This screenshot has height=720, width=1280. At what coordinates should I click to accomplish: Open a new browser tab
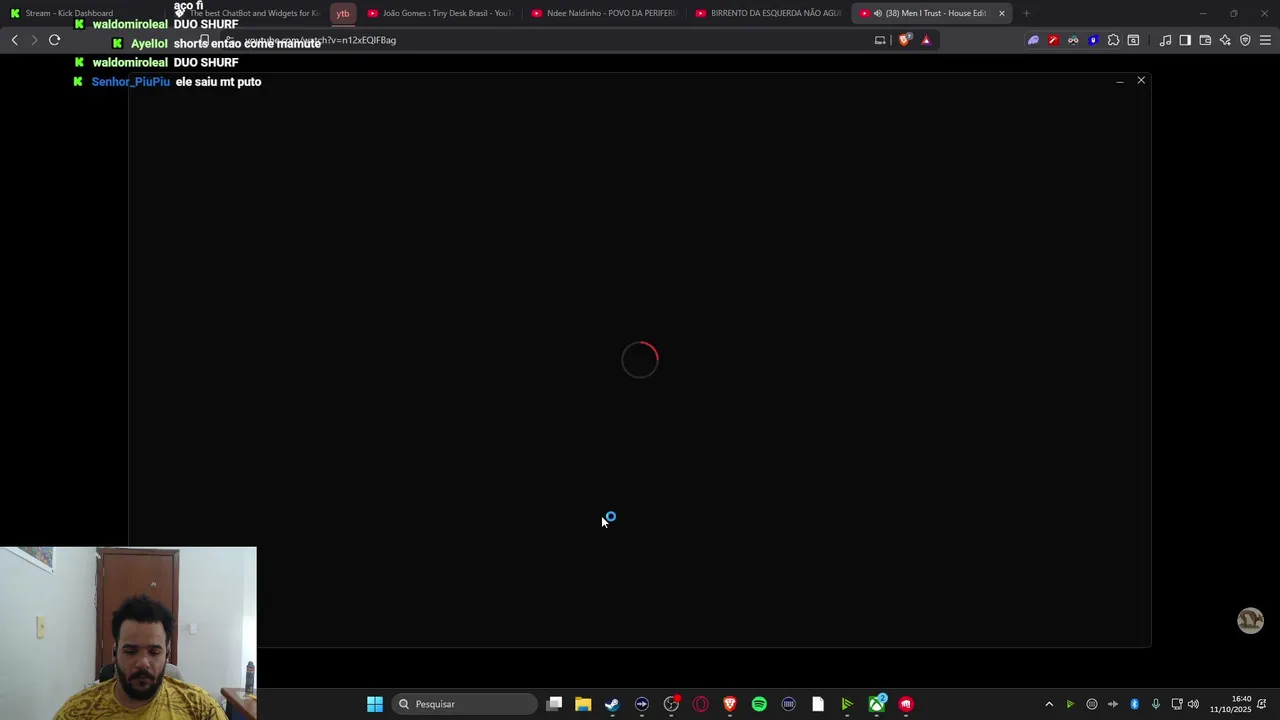(1026, 13)
